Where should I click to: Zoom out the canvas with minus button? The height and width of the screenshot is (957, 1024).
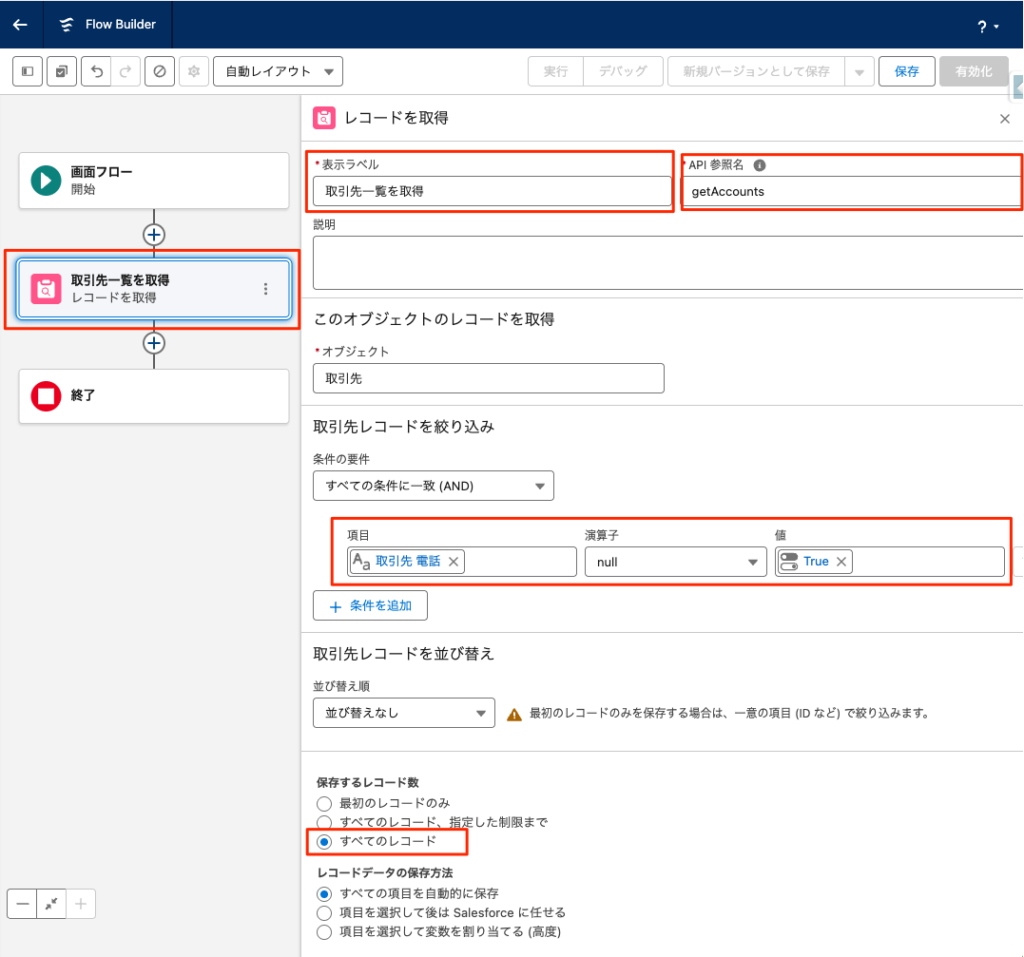click(22, 904)
